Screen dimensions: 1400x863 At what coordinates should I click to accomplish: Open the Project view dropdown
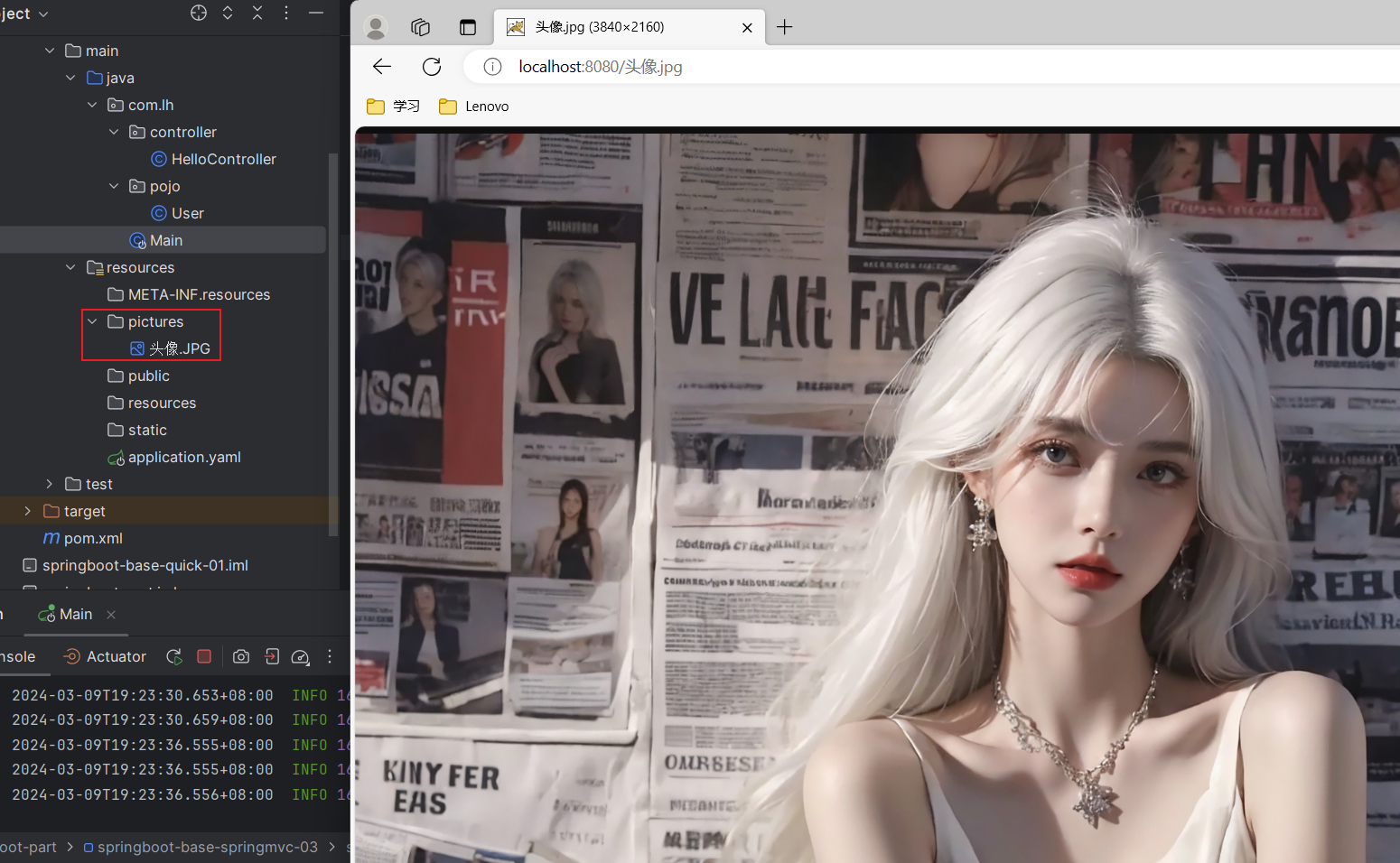(x=24, y=14)
